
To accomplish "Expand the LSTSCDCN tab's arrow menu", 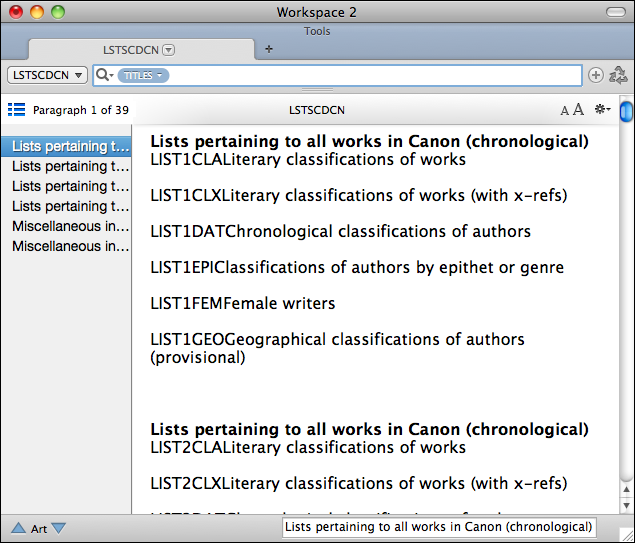I will click(x=168, y=49).
